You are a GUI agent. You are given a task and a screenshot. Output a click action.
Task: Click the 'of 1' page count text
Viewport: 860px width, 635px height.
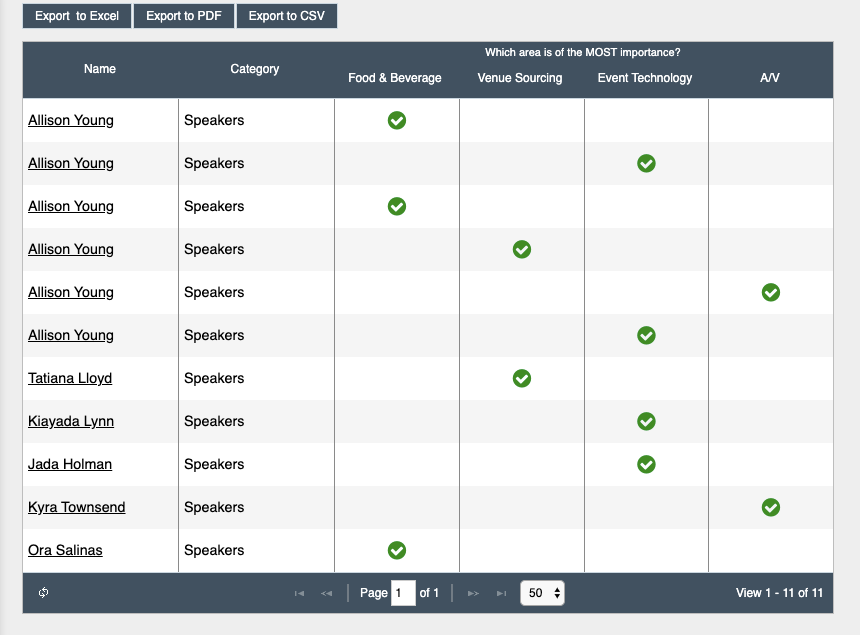[x=429, y=593]
